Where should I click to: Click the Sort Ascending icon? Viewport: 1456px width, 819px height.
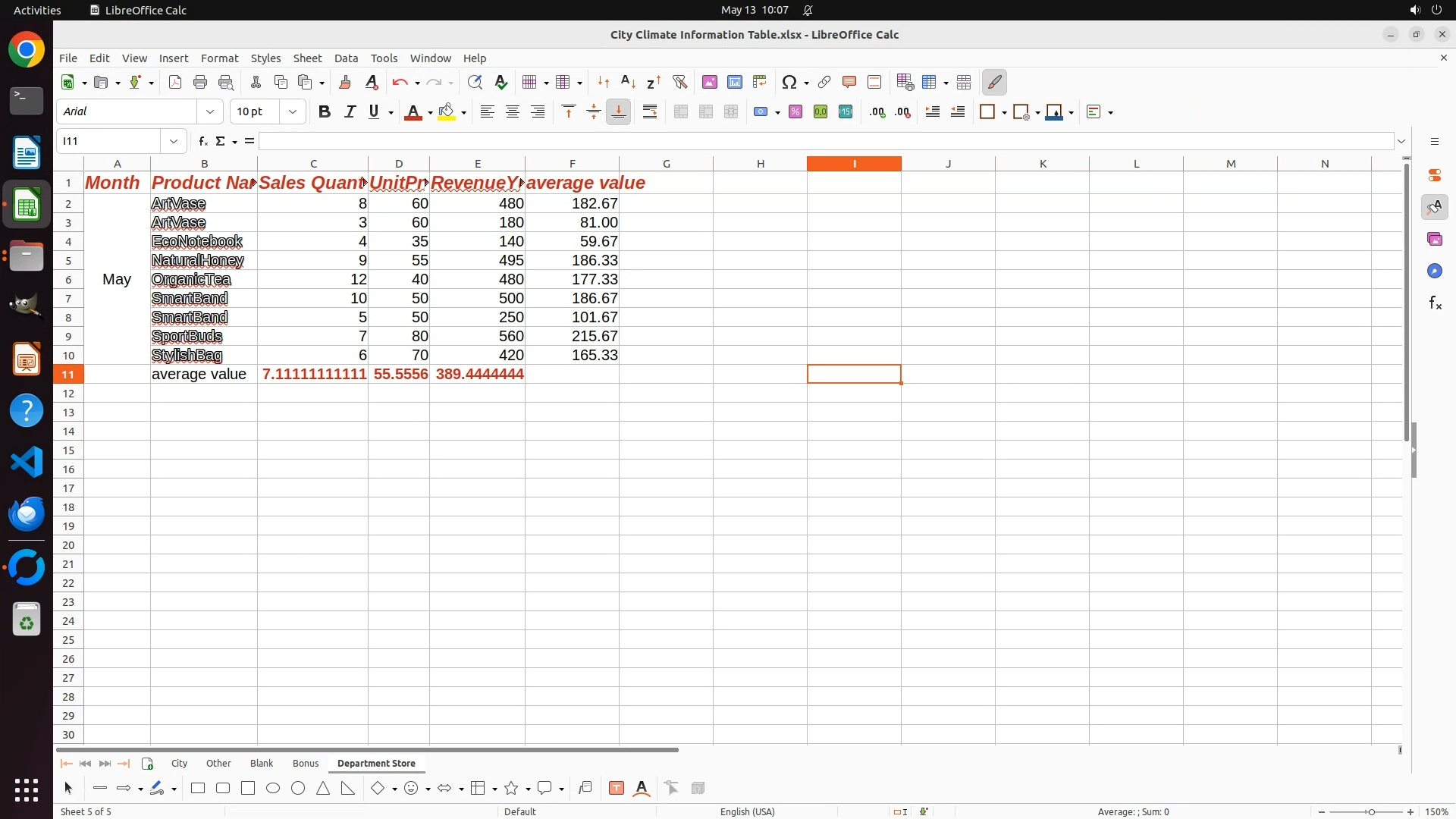[628, 82]
